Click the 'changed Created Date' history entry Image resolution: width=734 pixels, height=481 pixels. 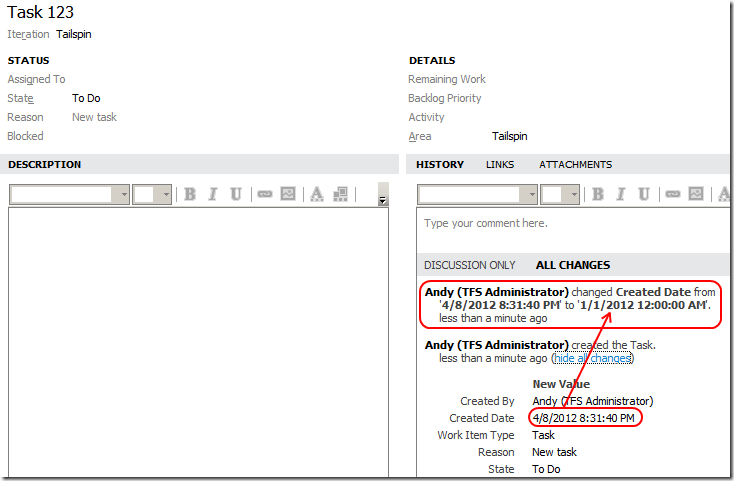(570, 305)
